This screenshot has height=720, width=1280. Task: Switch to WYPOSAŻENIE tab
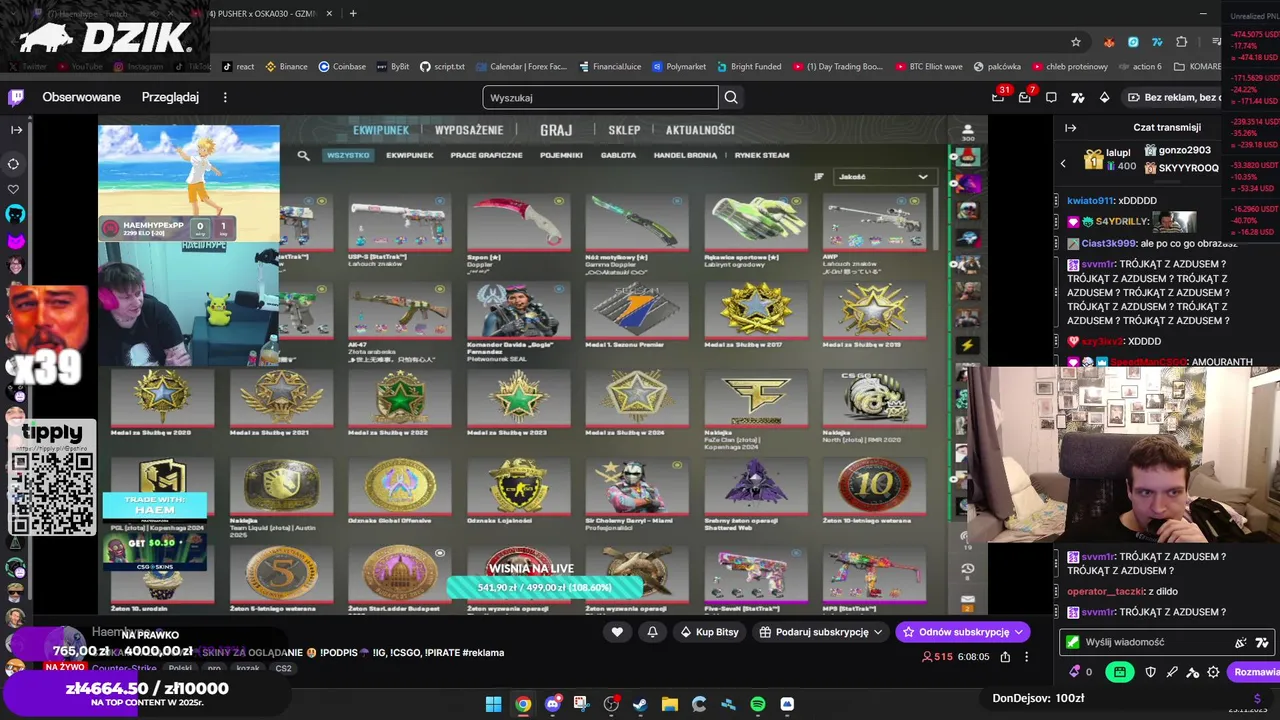pyautogui.click(x=469, y=131)
